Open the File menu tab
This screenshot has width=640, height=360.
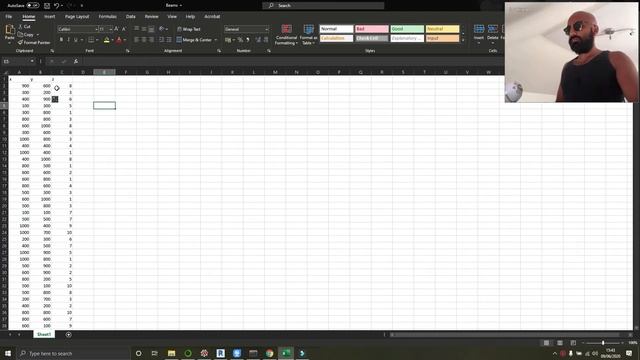9,17
